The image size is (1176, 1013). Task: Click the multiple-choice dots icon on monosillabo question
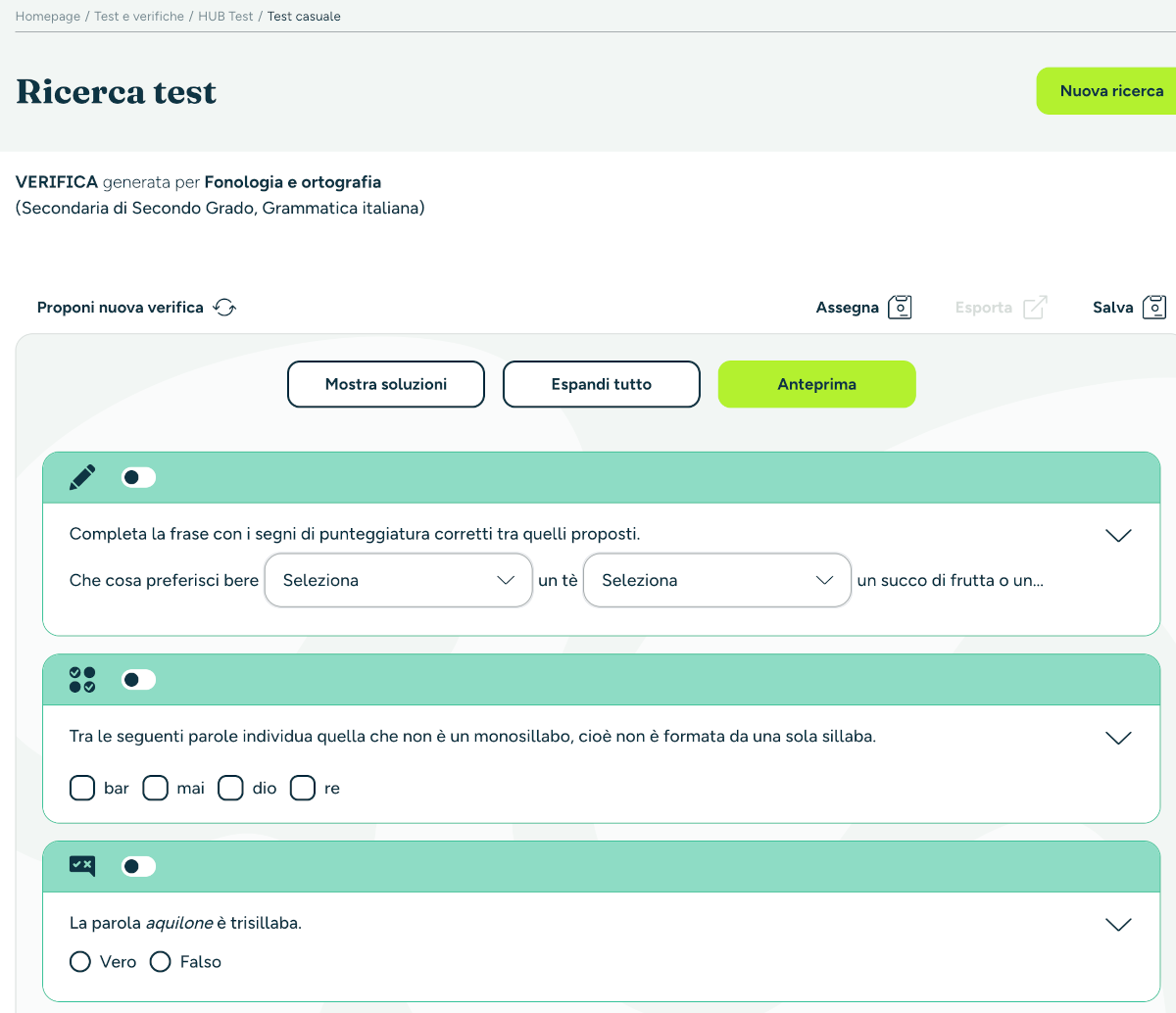82,680
